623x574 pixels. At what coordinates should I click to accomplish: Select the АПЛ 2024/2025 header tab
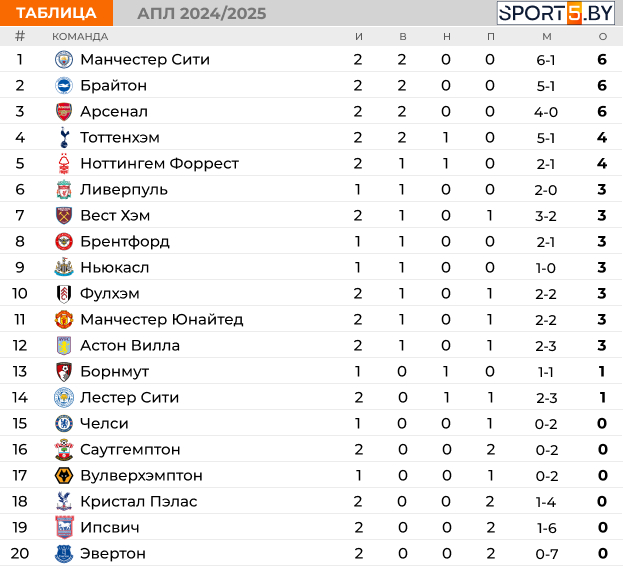(x=202, y=14)
